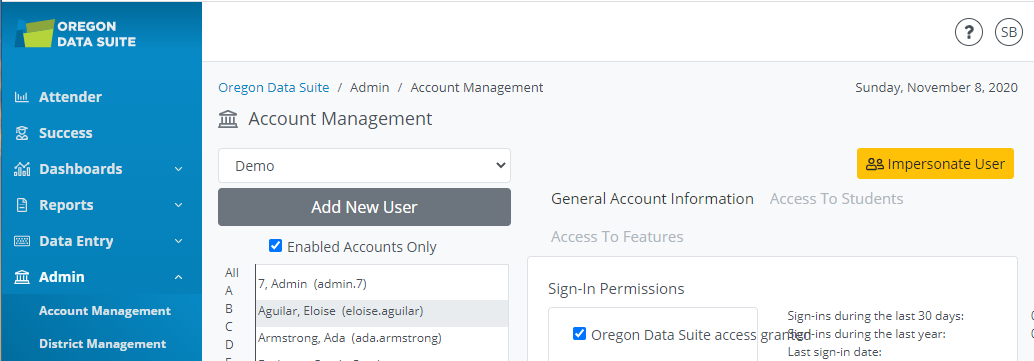Collapse the Admin menu chevron
This screenshot has width=1034, height=361.
[x=178, y=277]
